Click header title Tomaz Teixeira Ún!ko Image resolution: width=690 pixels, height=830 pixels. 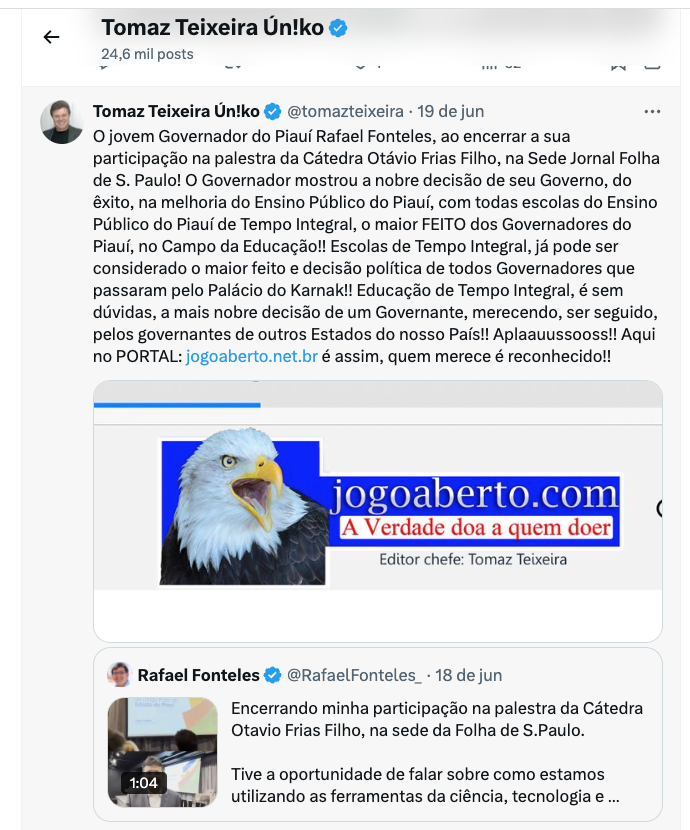click(x=213, y=28)
